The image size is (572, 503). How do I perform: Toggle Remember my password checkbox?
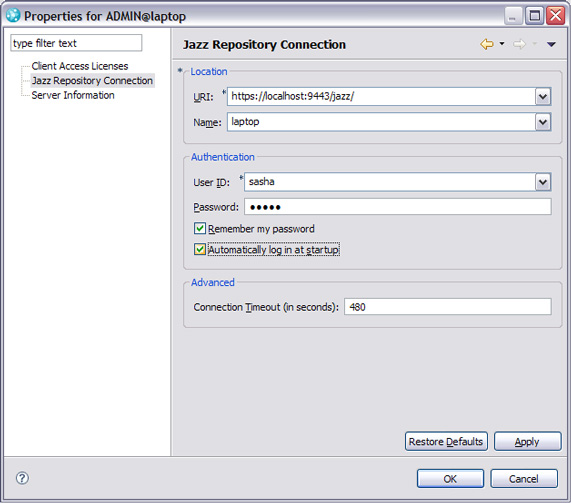[x=200, y=229]
